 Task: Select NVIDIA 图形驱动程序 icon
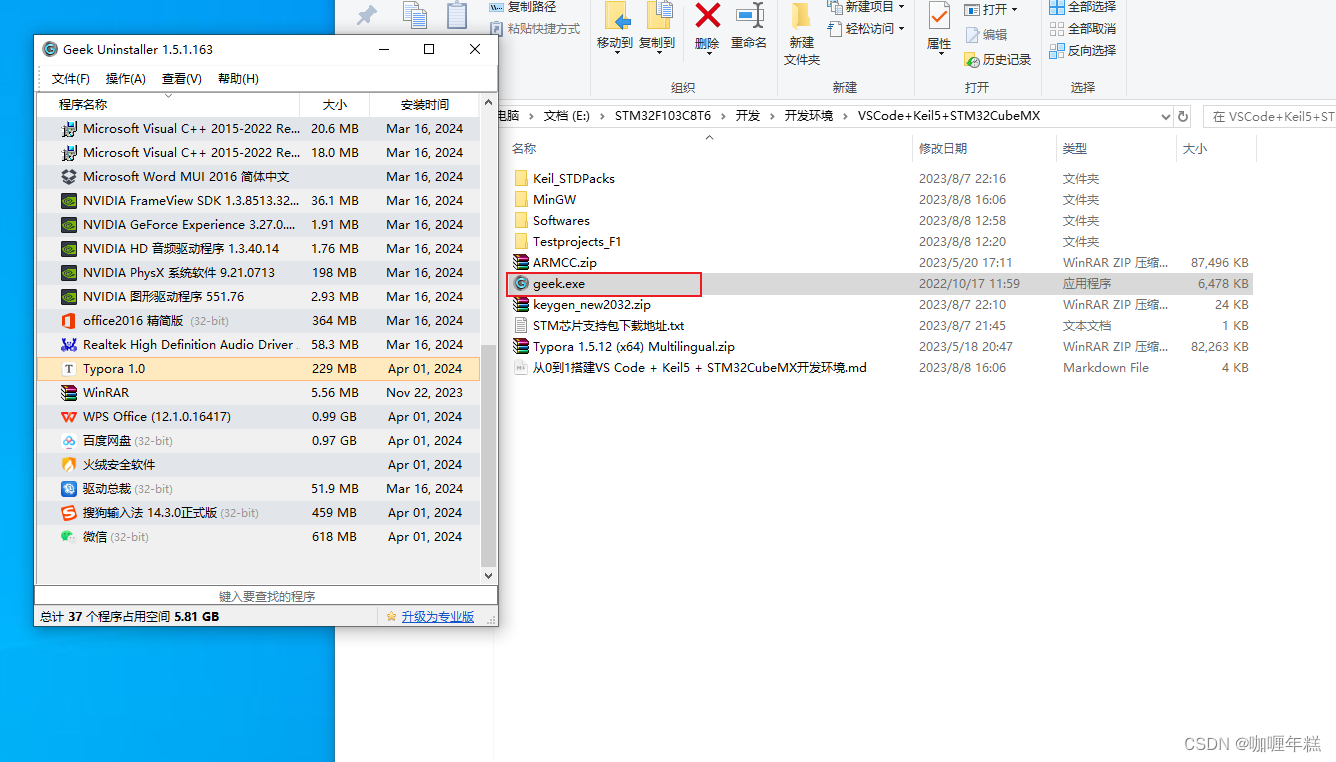[x=69, y=297]
